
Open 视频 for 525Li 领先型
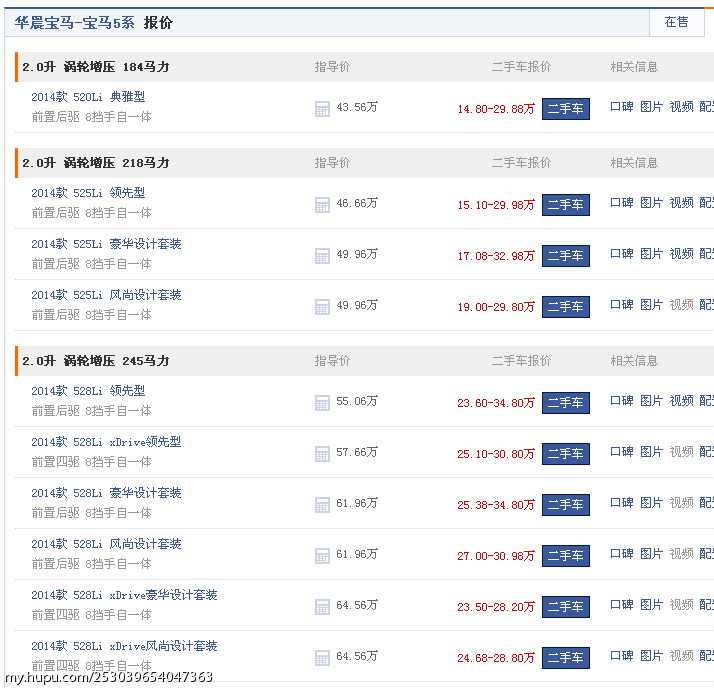click(x=681, y=203)
